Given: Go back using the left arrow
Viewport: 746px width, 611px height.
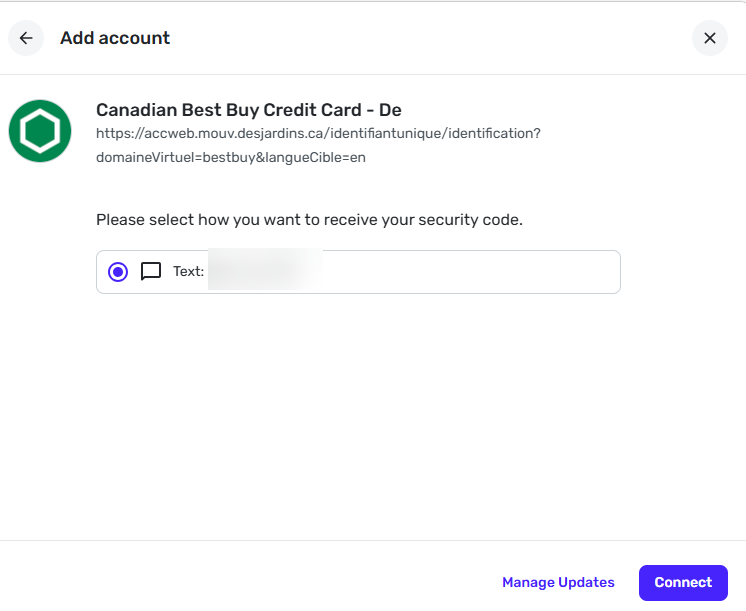Looking at the screenshot, I should click(26, 38).
